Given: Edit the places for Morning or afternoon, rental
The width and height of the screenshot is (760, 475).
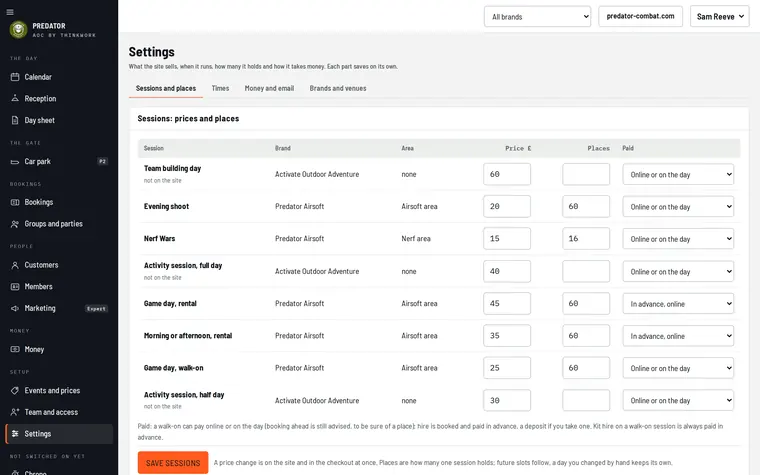Looking at the screenshot, I should tap(586, 335).
